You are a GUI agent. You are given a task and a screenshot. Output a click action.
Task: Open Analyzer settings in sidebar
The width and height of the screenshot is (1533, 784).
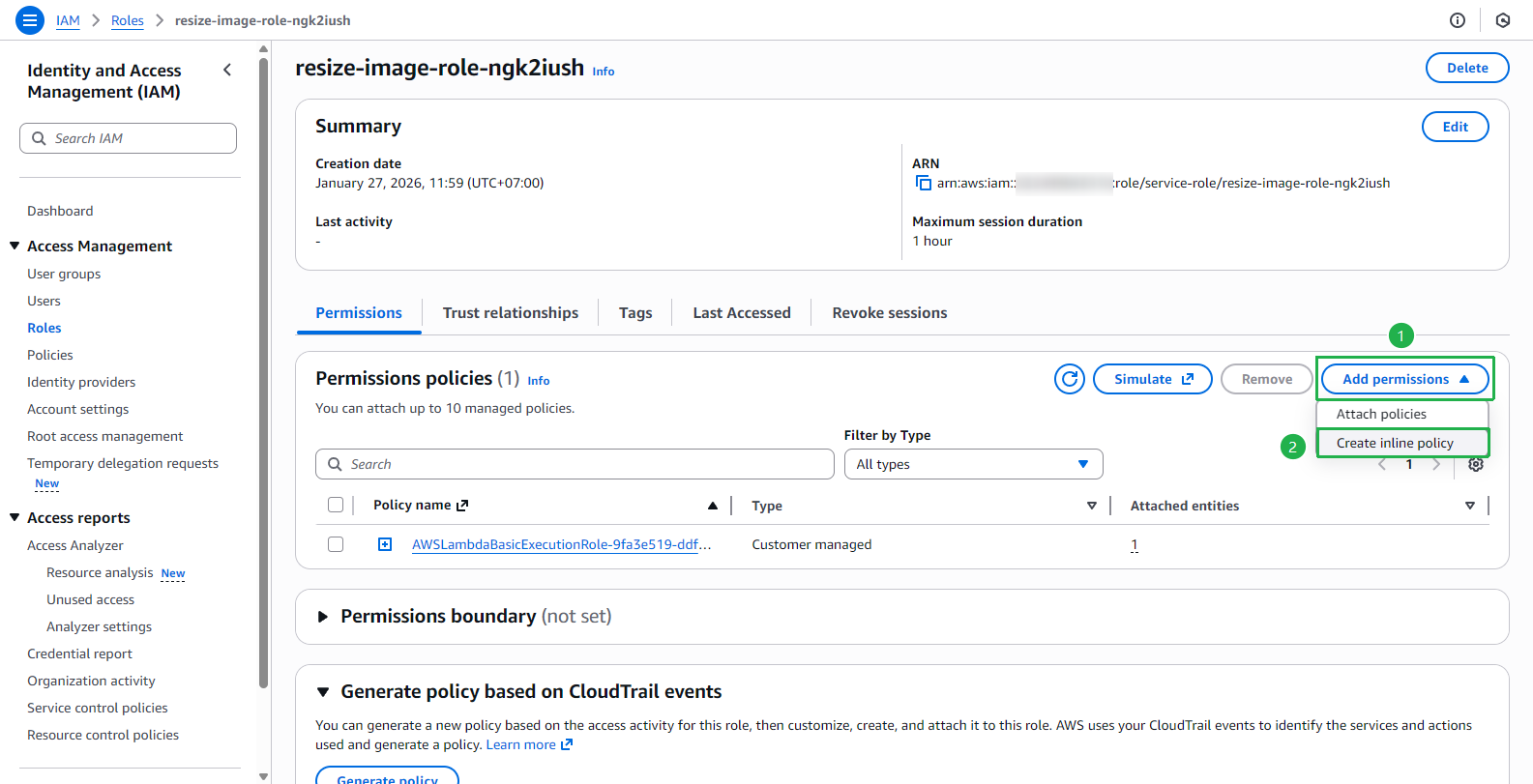(x=100, y=626)
